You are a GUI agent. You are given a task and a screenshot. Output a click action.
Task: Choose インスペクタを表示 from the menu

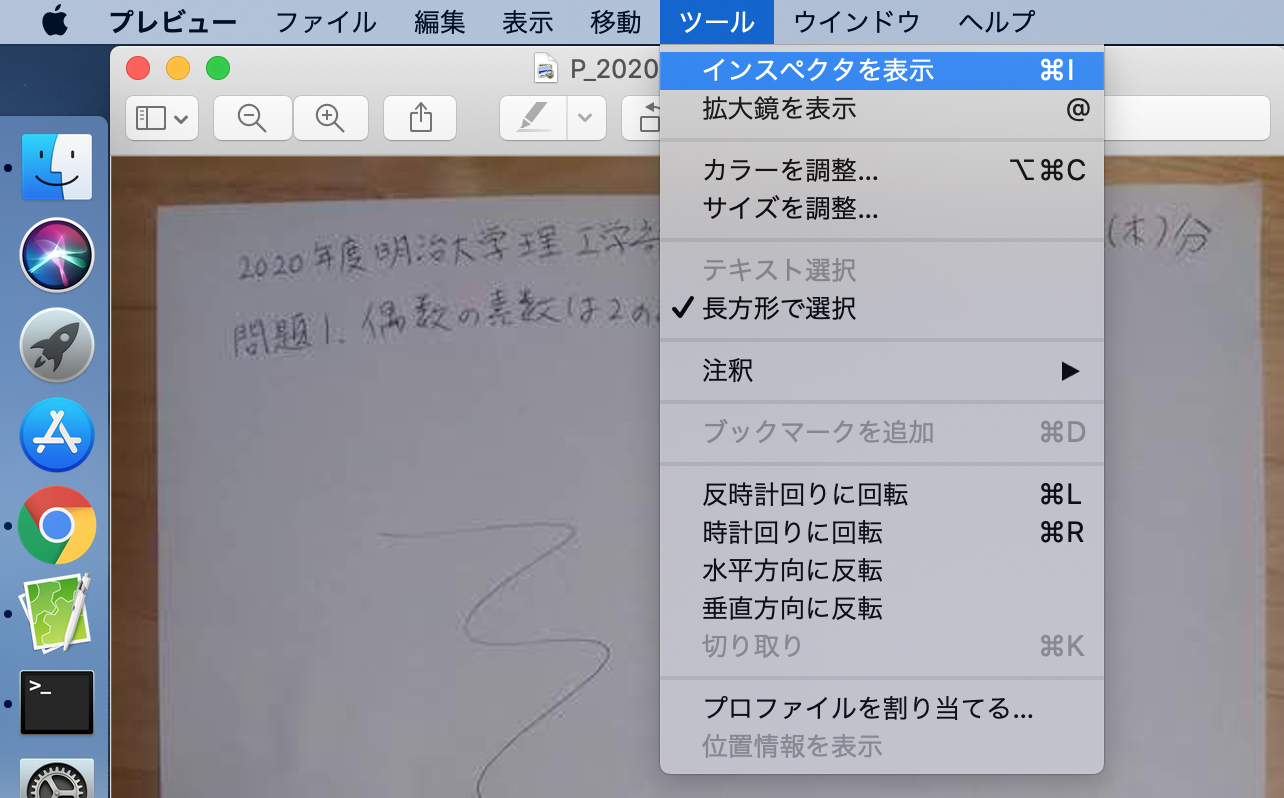tap(882, 70)
